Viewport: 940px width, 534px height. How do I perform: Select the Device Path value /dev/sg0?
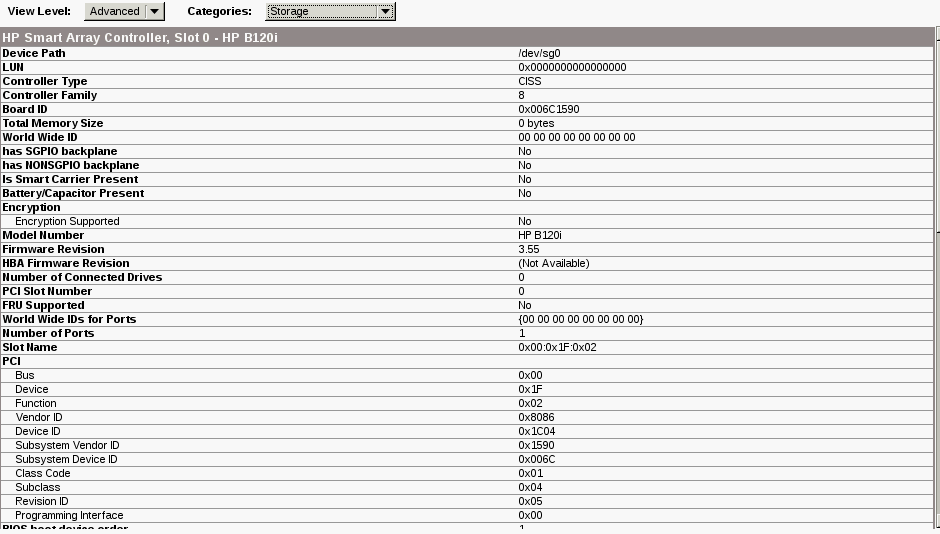tap(539, 53)
